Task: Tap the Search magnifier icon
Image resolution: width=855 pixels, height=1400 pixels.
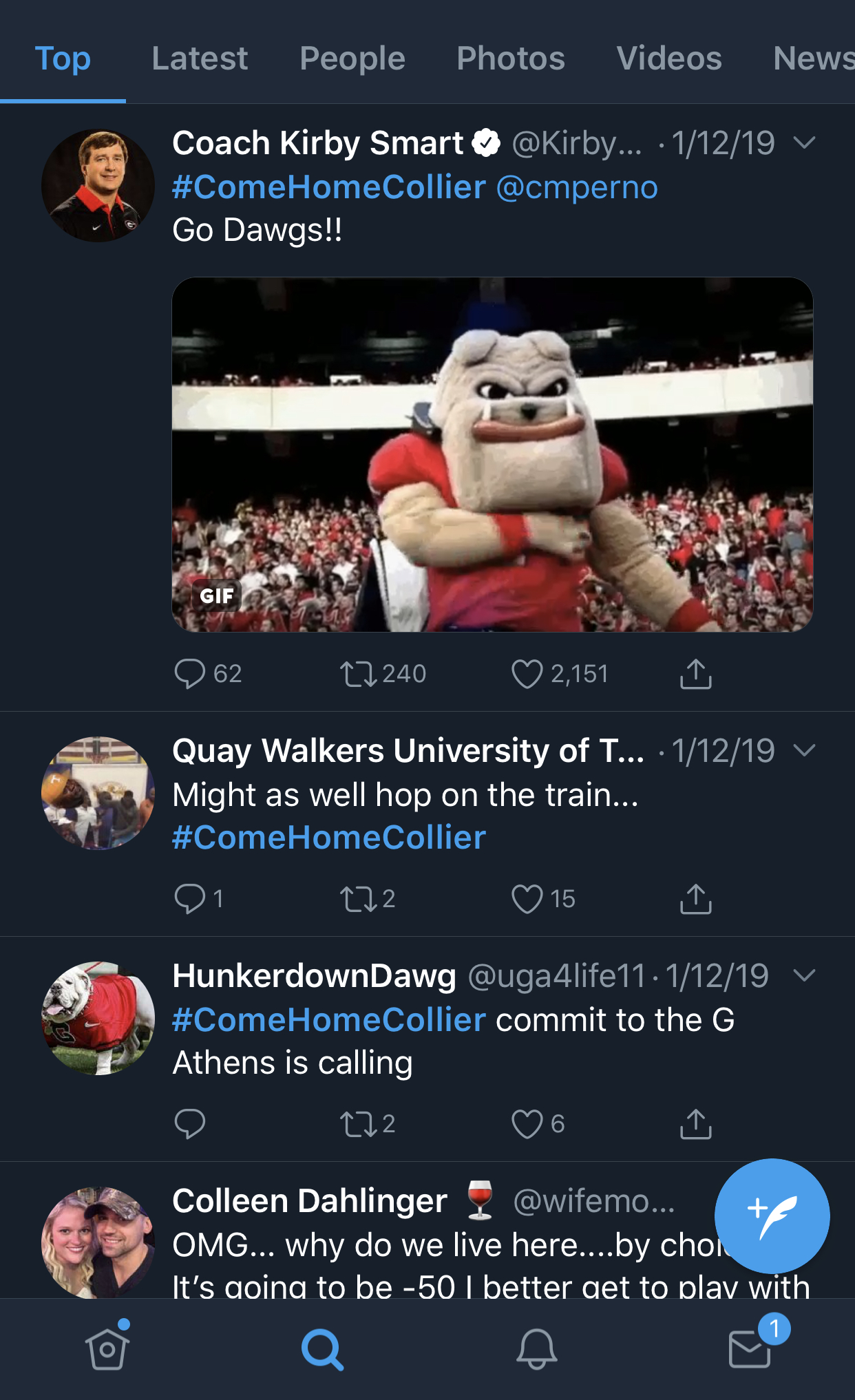Action: tap(322, 1348)
